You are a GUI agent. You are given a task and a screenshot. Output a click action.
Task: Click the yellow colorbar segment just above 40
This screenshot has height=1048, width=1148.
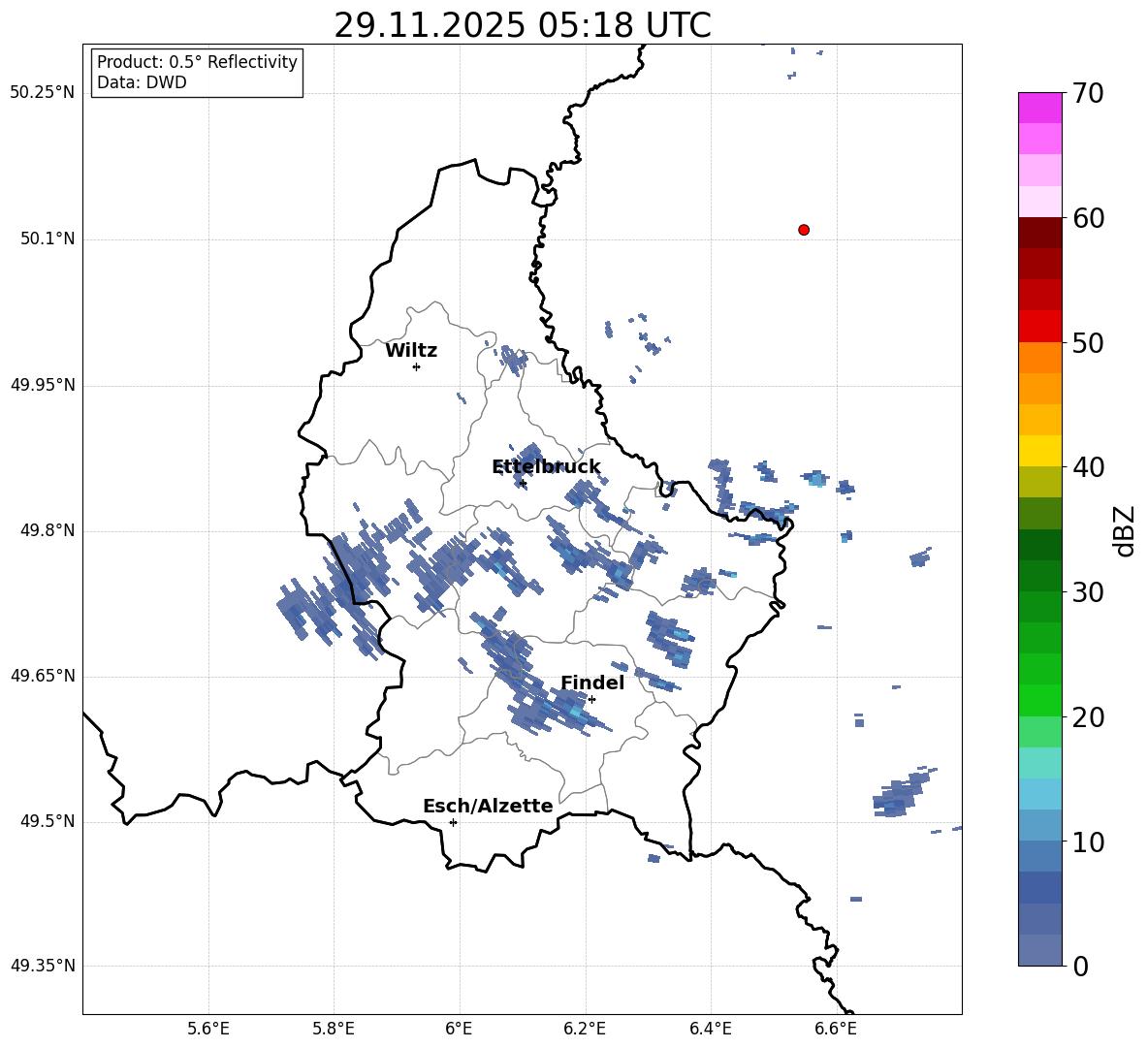1039,451
